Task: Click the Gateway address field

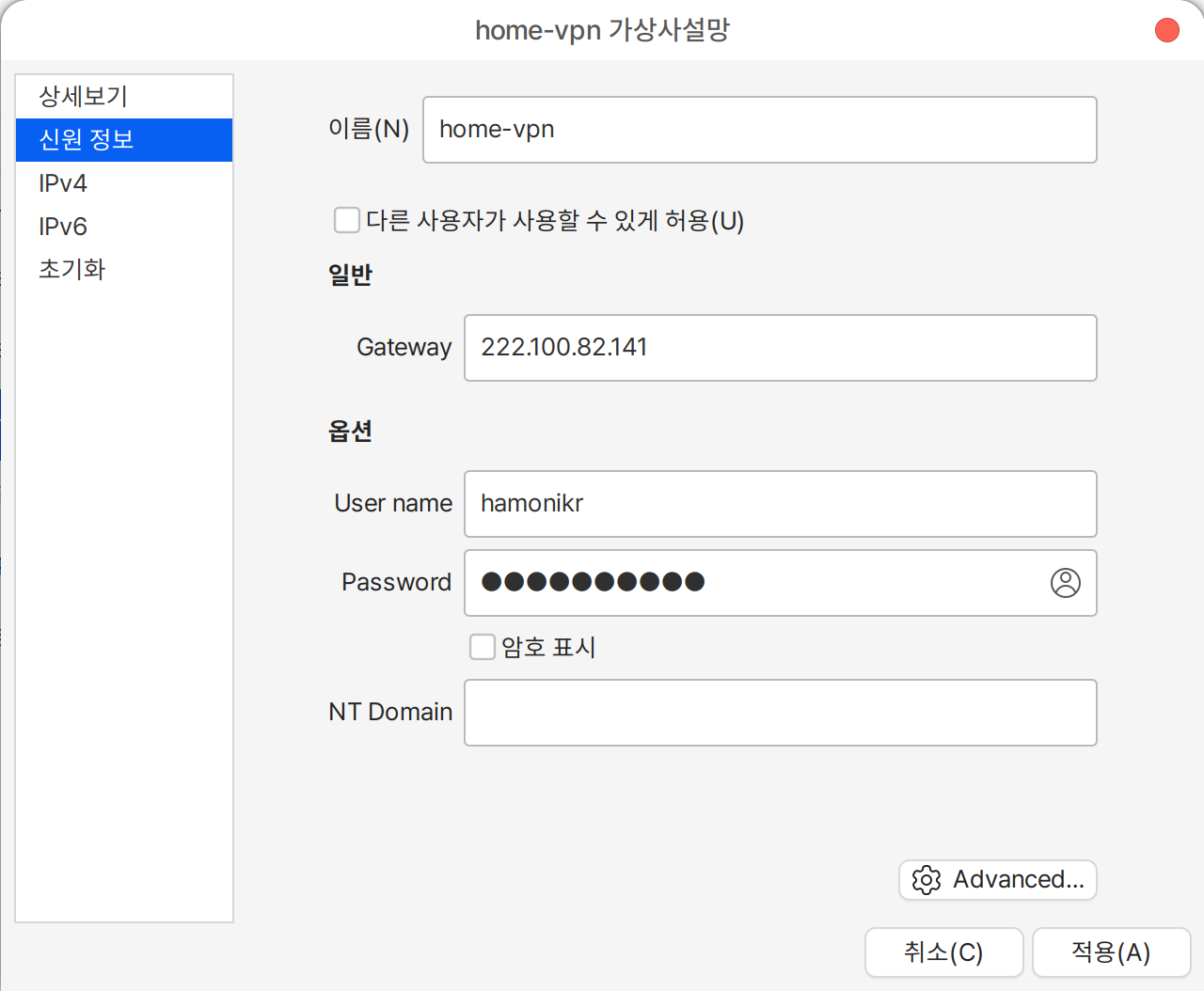Action: [x=781, y=348]
